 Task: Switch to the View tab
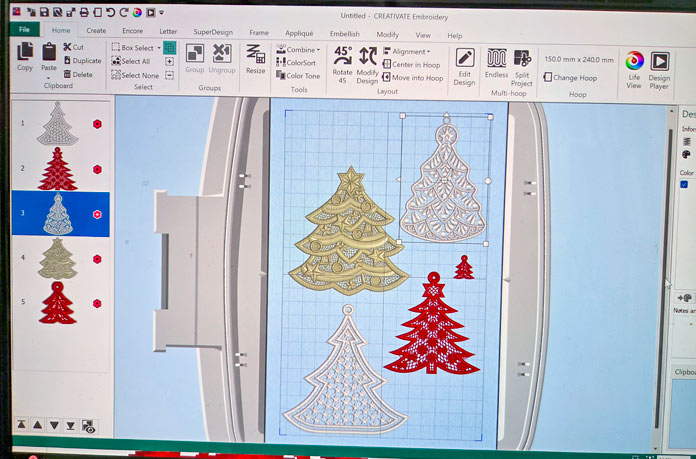click(x=423, y=35)
